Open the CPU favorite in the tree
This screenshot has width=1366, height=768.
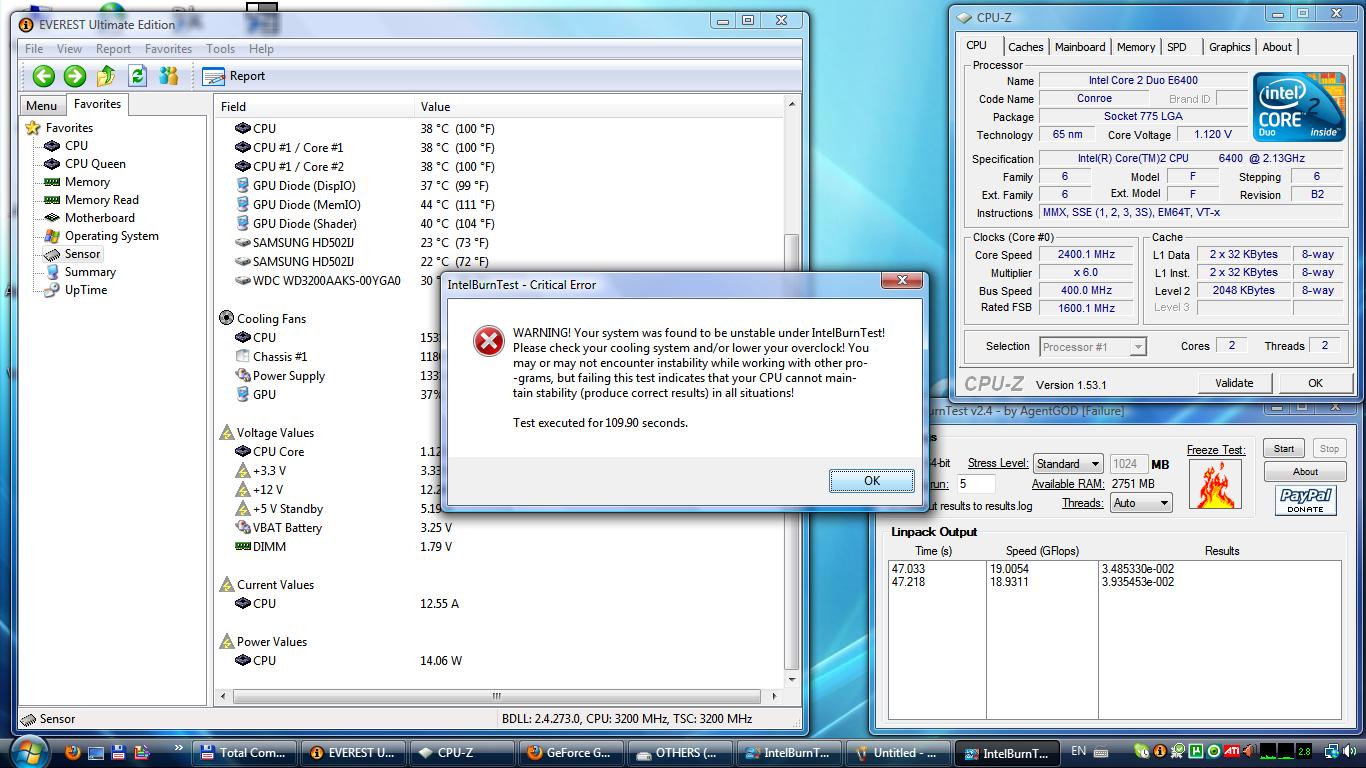(x=66, y=146)
